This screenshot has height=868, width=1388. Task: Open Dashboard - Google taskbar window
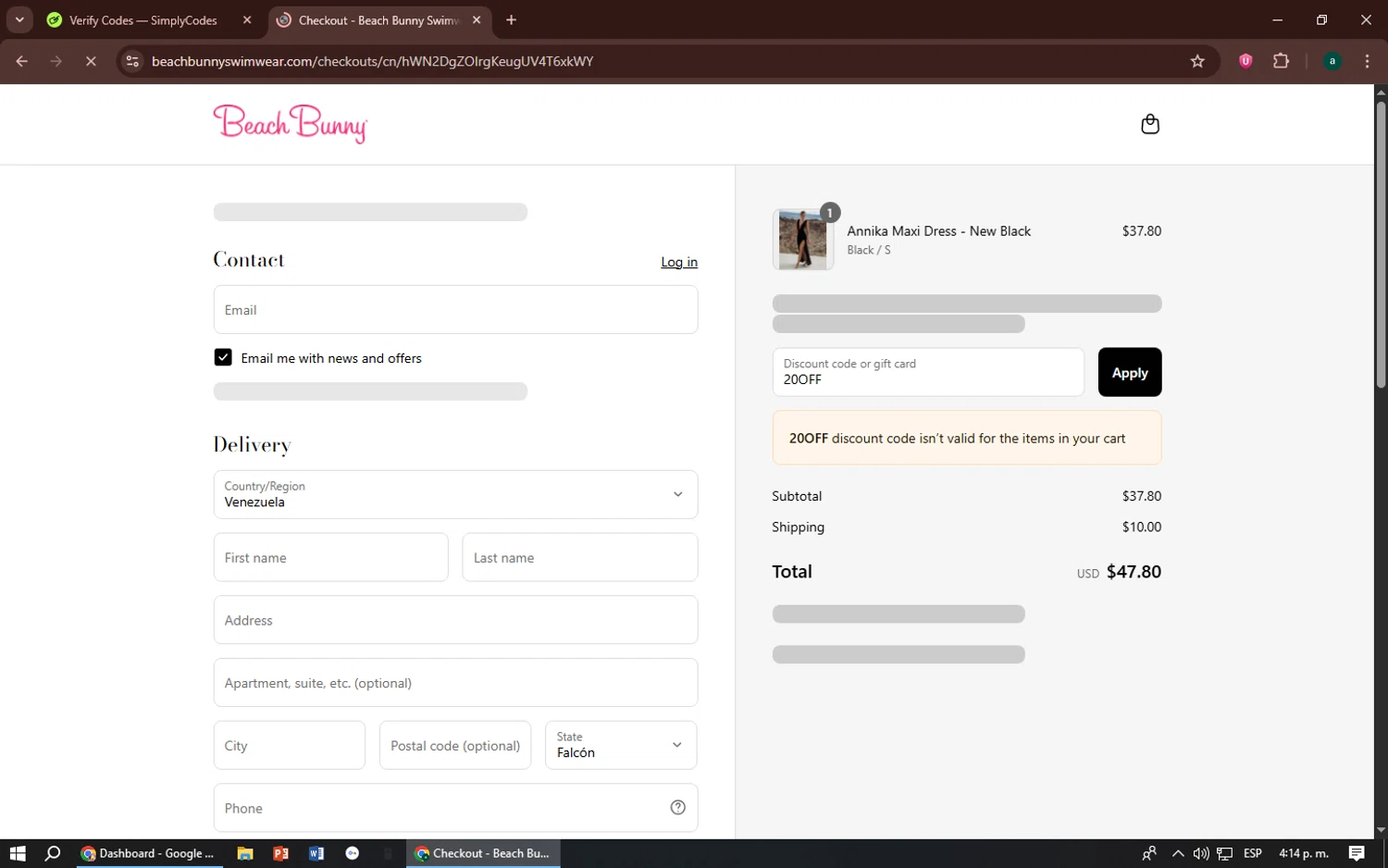pyautogui.click(x=148, y=853)
